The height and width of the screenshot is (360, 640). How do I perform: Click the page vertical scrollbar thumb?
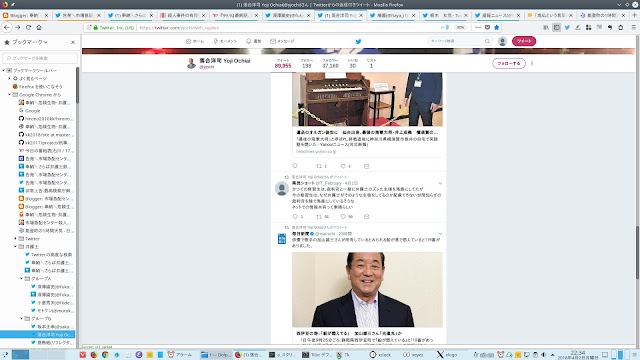click(638, 252)
